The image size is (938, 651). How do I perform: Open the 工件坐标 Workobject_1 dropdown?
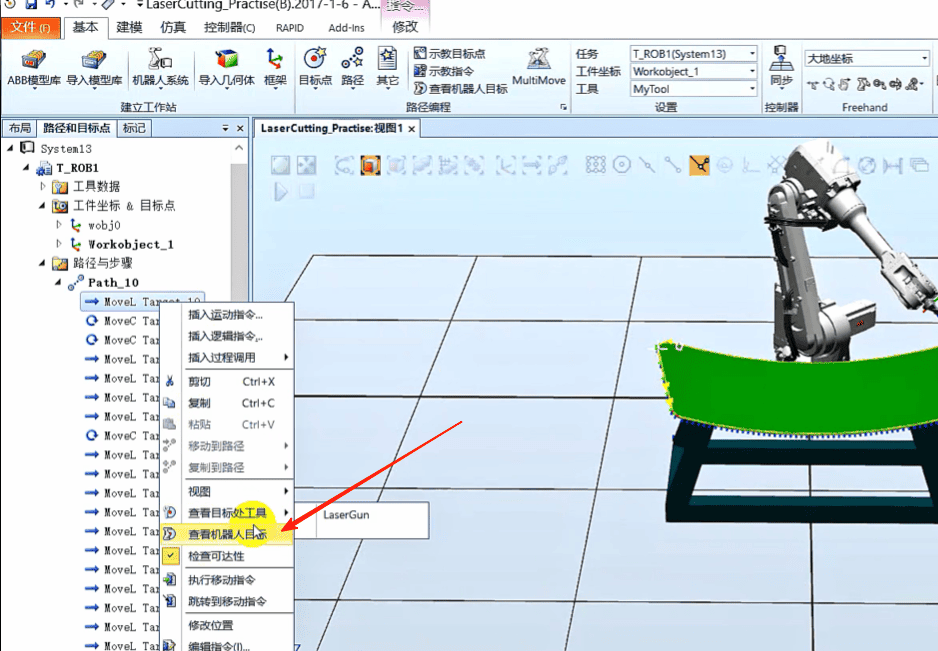point(693,71)
